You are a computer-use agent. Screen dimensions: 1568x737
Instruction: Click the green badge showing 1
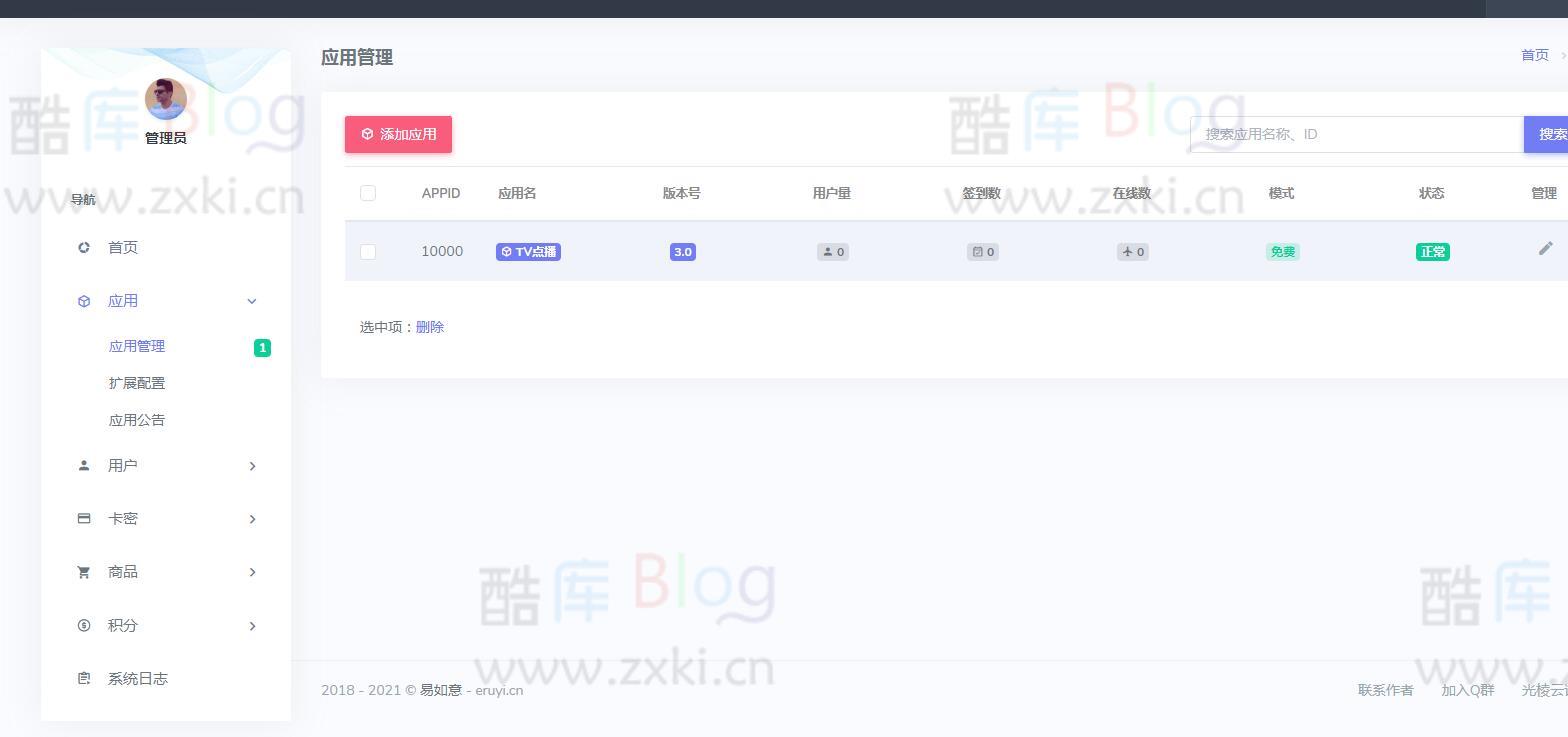[x=262, y=348]
